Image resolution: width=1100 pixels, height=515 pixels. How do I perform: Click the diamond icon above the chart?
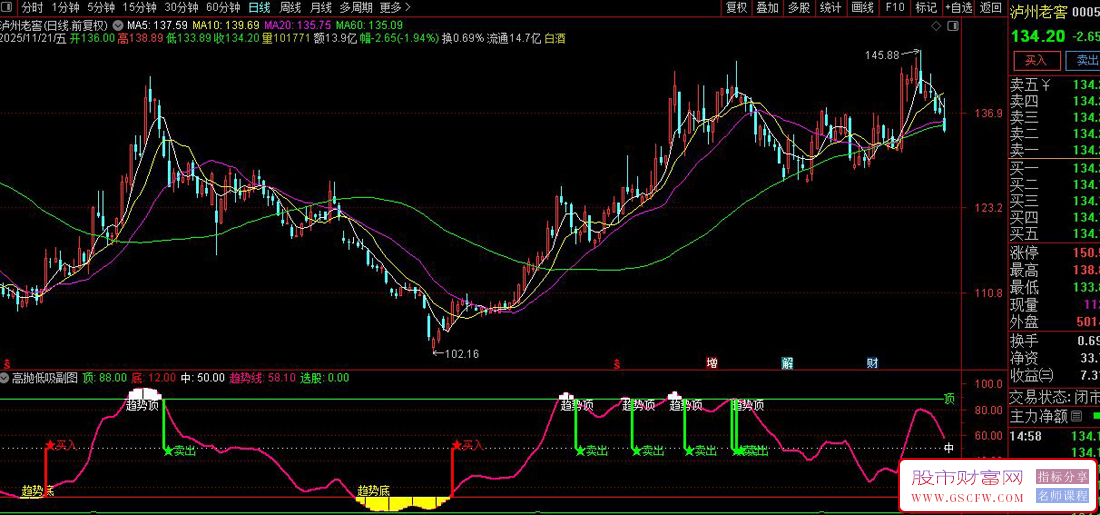coord(936,26)
